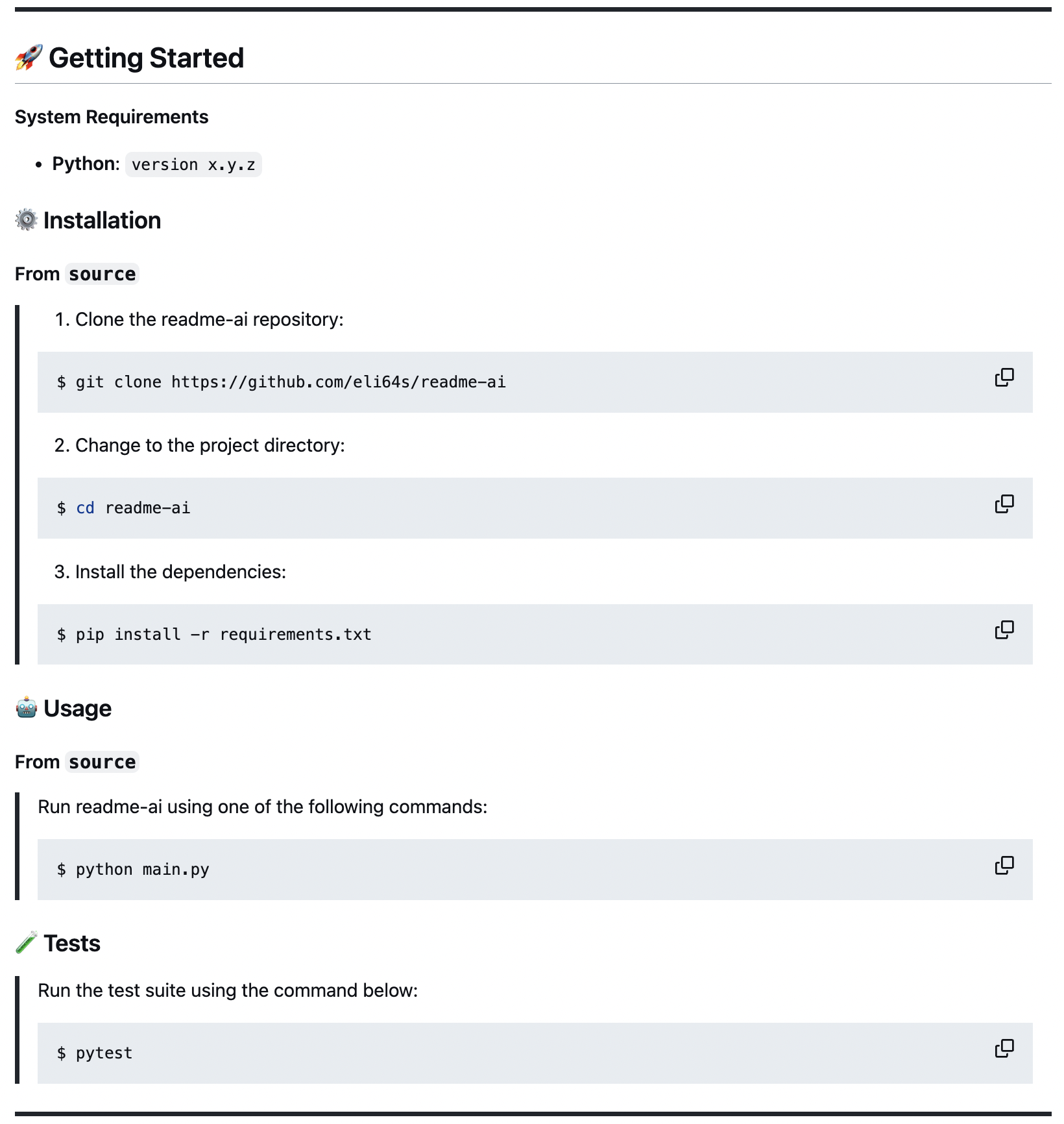The image size is (1064, 1124).
Task: Copy the pip install requirements command
Action: 1004,629
